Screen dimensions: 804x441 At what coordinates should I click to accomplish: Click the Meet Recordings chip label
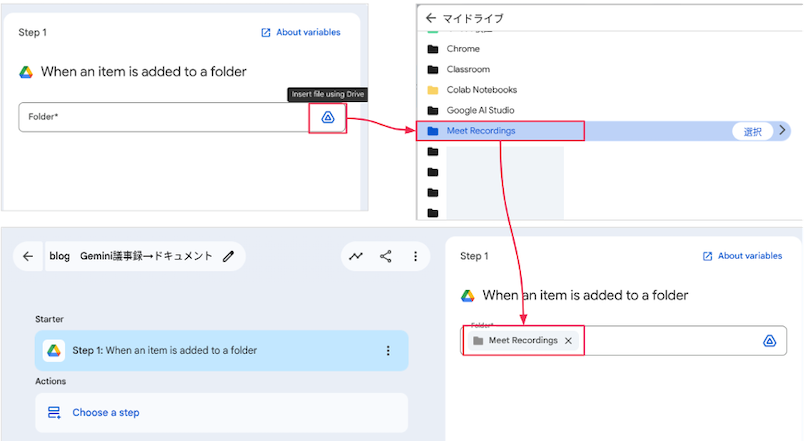(x=523, y=340)
